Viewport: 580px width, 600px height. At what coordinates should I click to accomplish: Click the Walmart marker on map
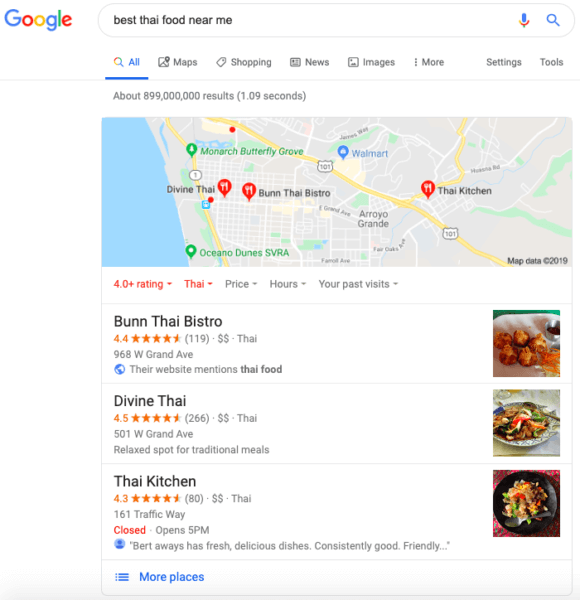[343, 152]
